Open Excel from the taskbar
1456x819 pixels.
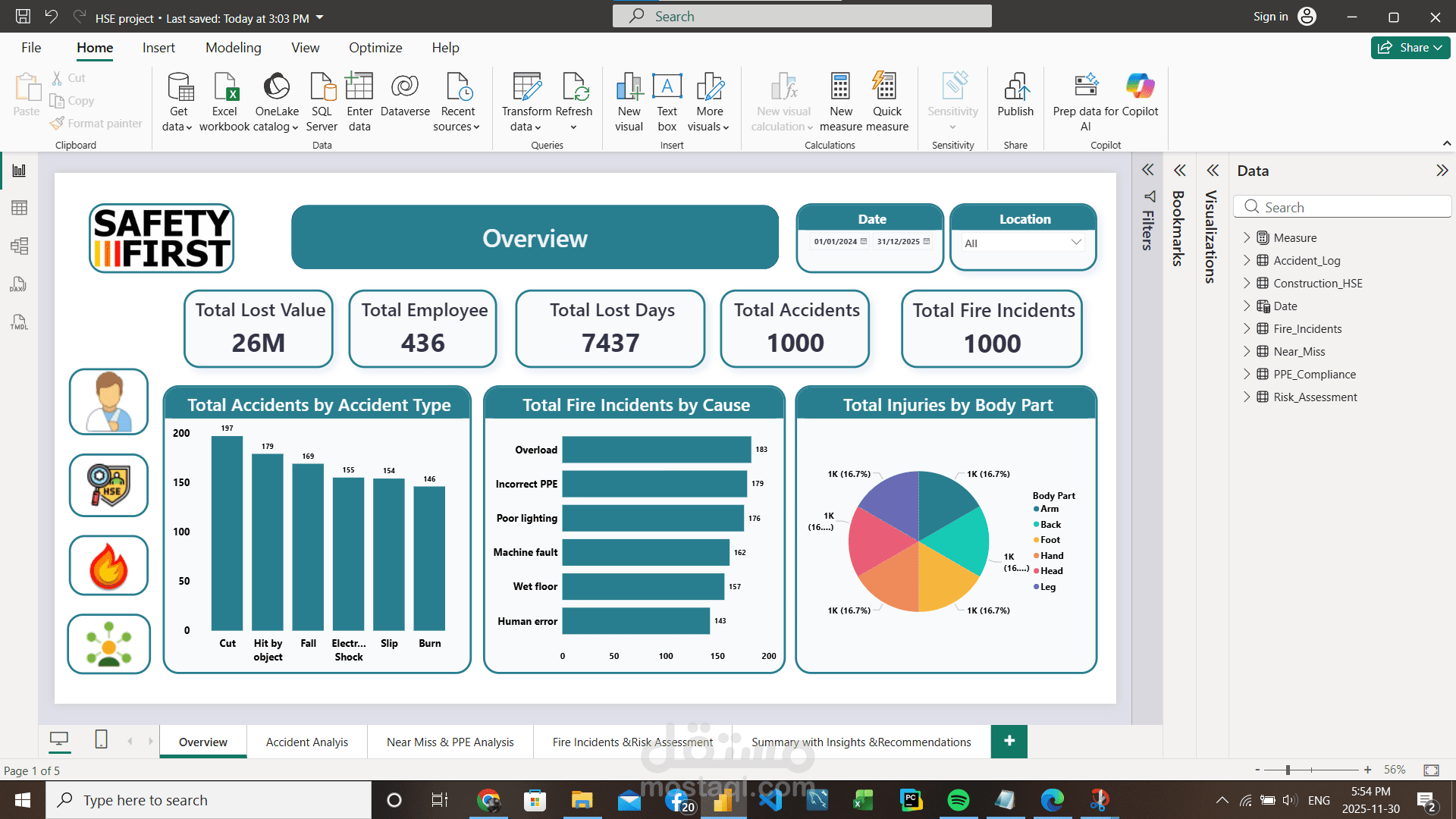tap(864, 799)
